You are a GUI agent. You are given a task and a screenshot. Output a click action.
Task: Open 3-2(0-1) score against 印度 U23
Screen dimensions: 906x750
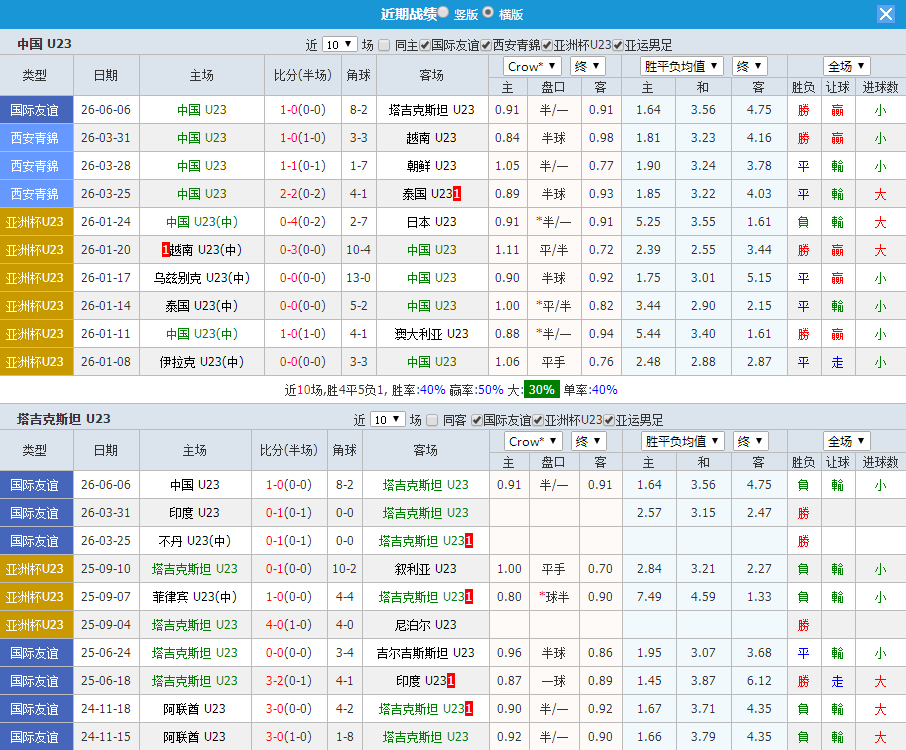pos(288,681)
